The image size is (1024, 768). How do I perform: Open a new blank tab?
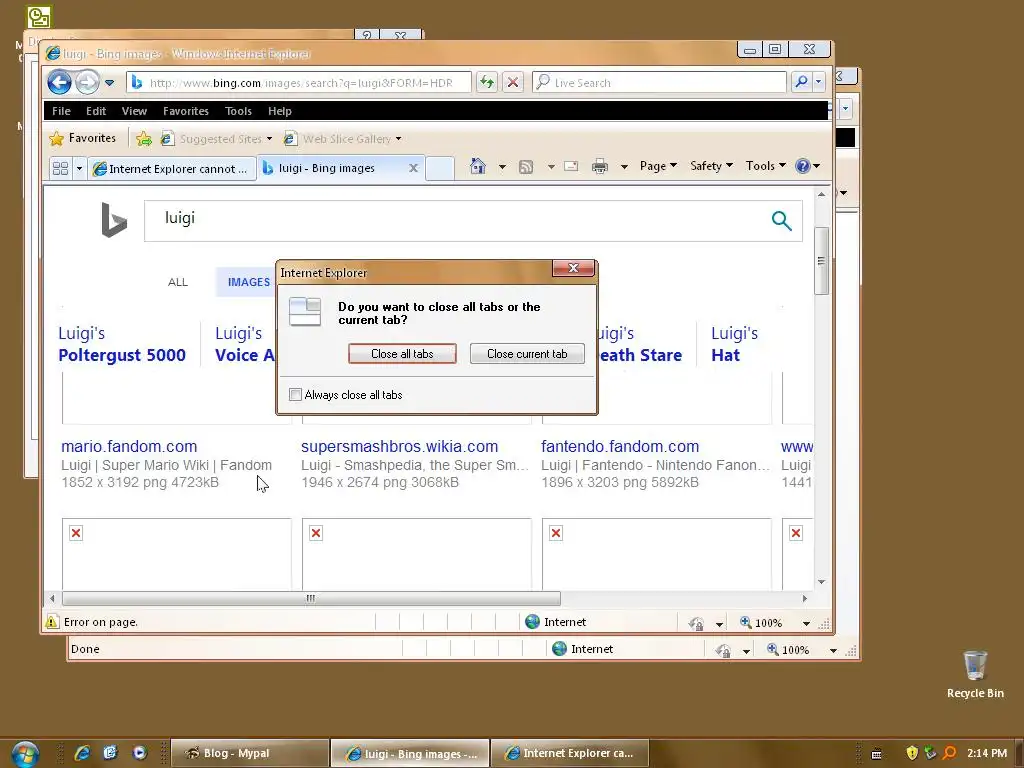(440, 168)
